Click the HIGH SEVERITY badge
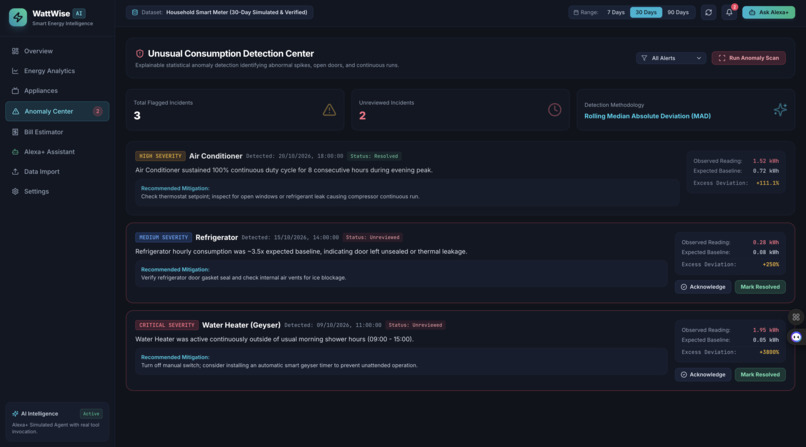 pyautogui.click(x=160, y=156)
